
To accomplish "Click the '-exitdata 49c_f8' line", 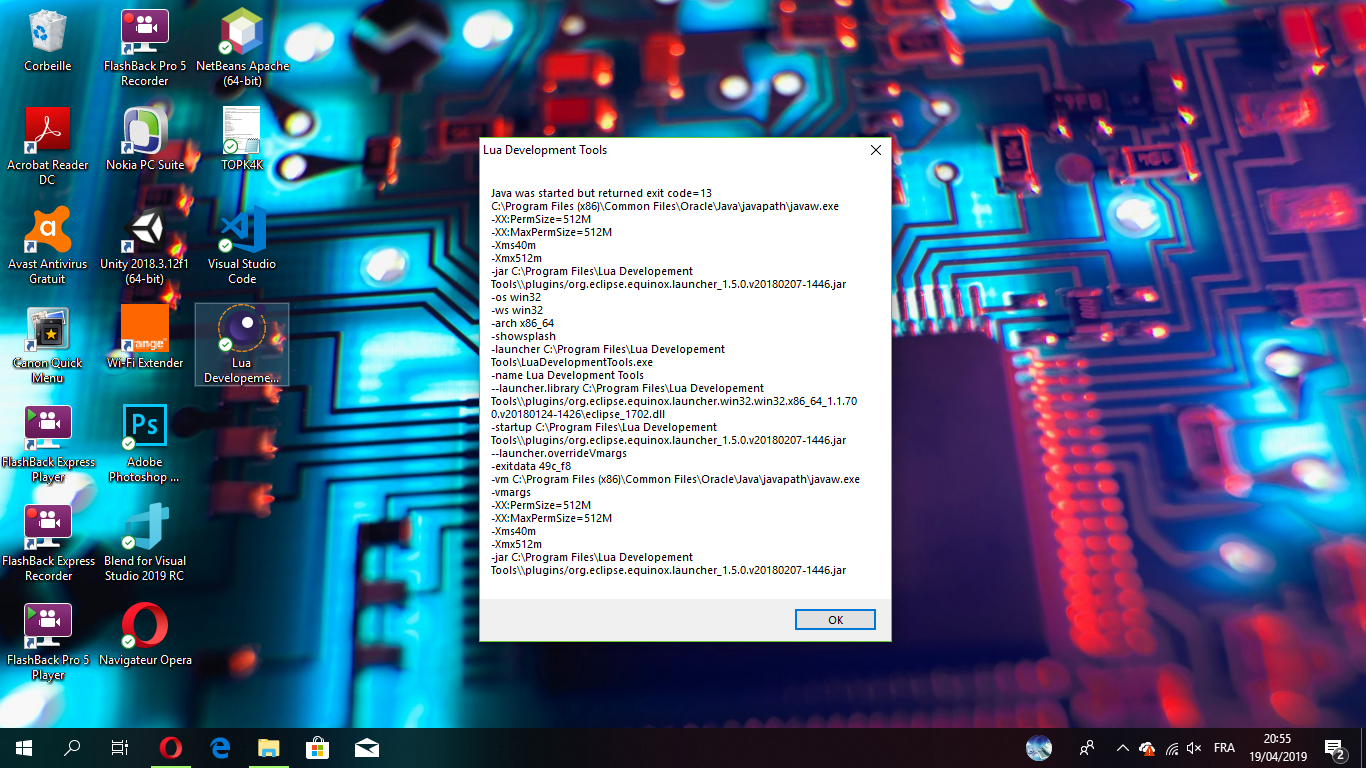I will pyautogui.click(x=531, y=466).
